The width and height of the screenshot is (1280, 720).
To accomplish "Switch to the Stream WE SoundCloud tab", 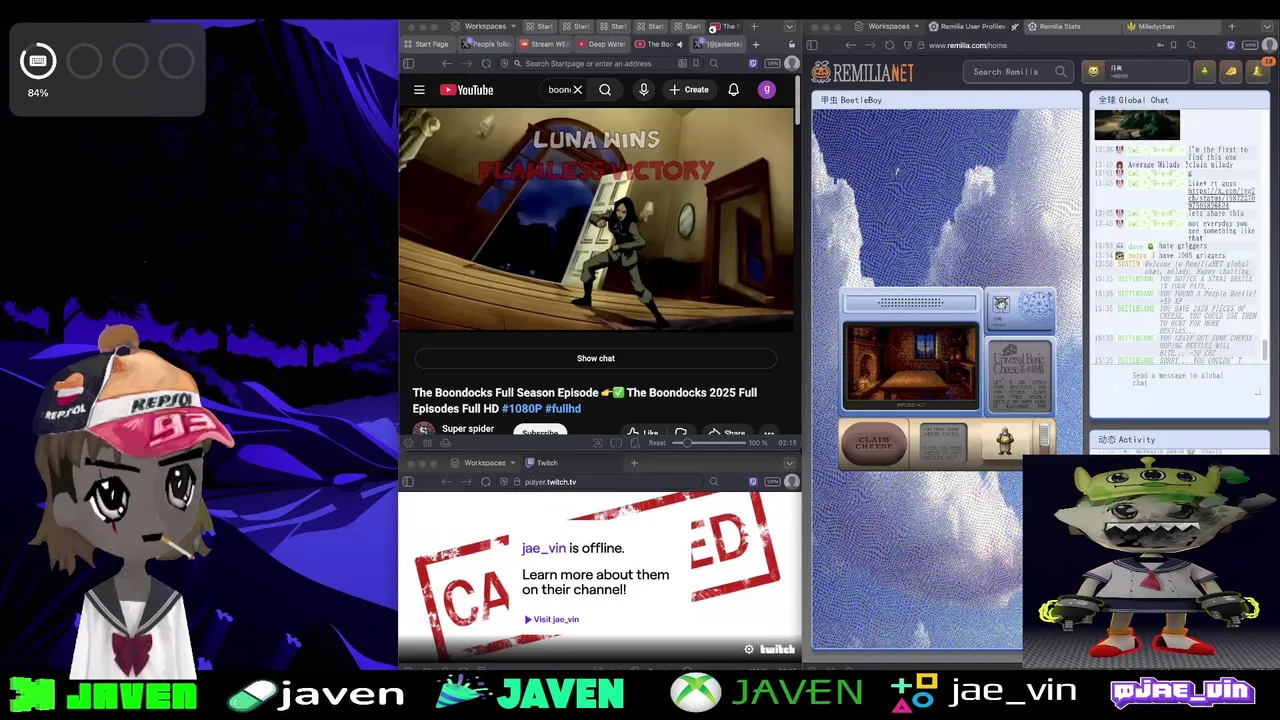I will (x=545, y=44).
